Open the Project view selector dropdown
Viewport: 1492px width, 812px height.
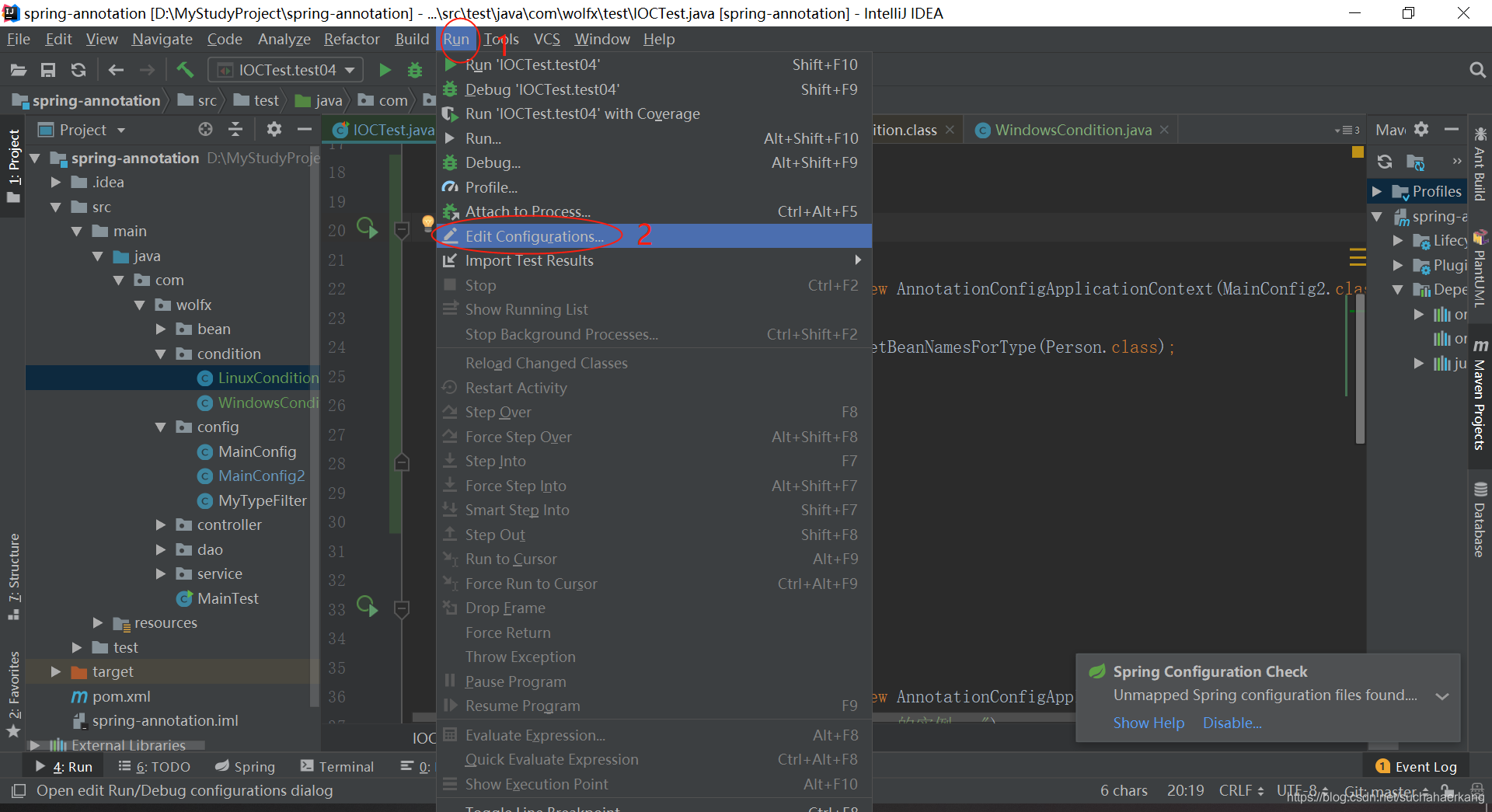click(82, 130)
